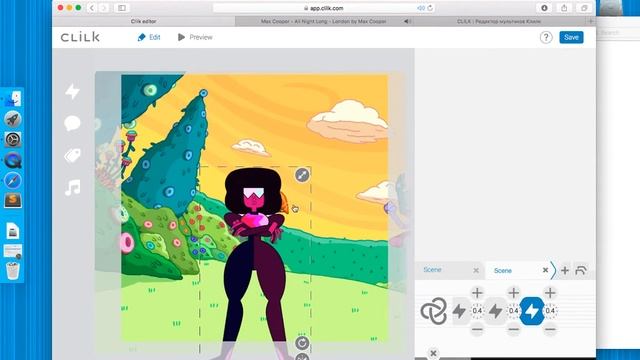Open Trash in the Dock
Image resolution: width=640 pixels, height=360 pixels.
coord(13,270)
